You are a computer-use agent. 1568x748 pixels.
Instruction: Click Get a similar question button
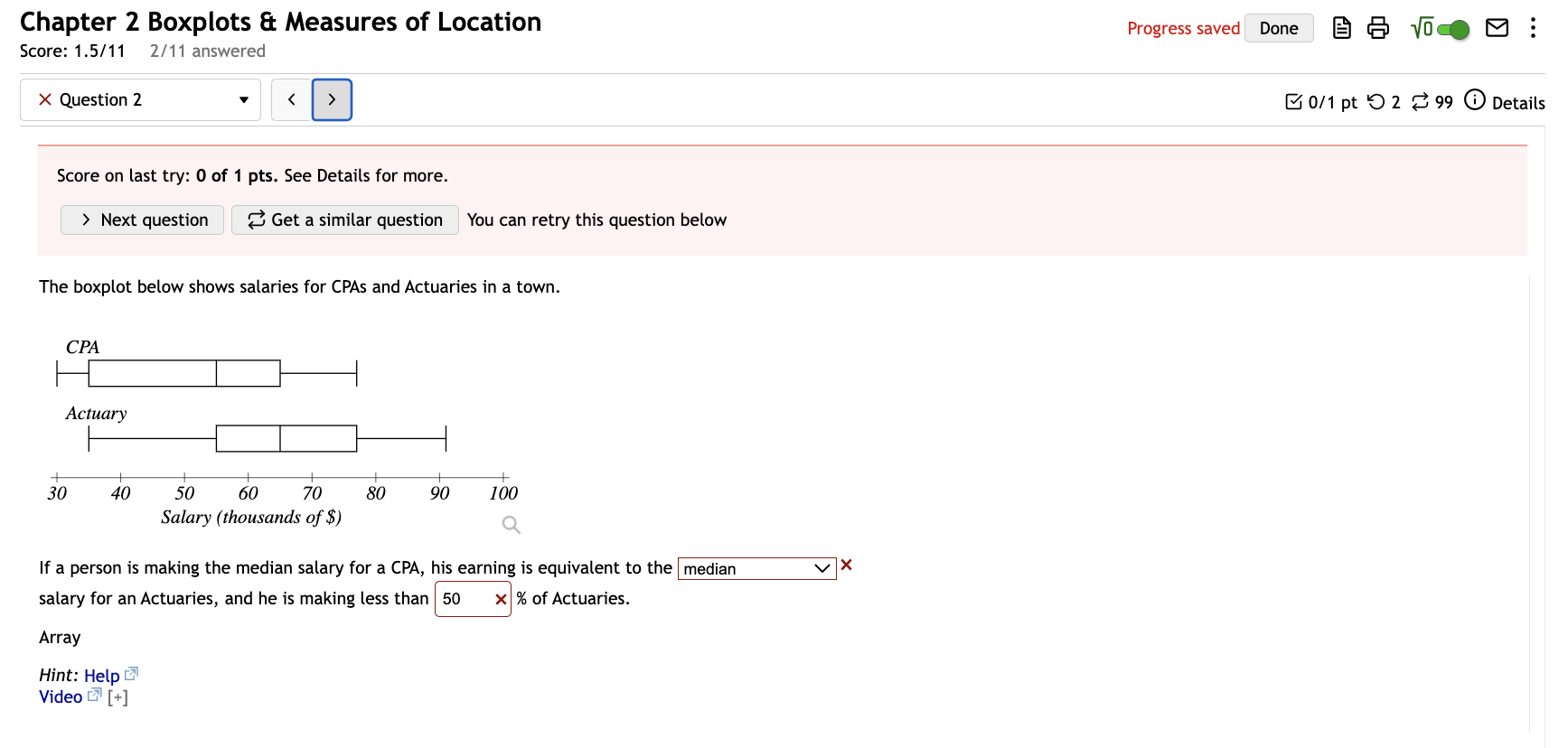tap(345, 220)
